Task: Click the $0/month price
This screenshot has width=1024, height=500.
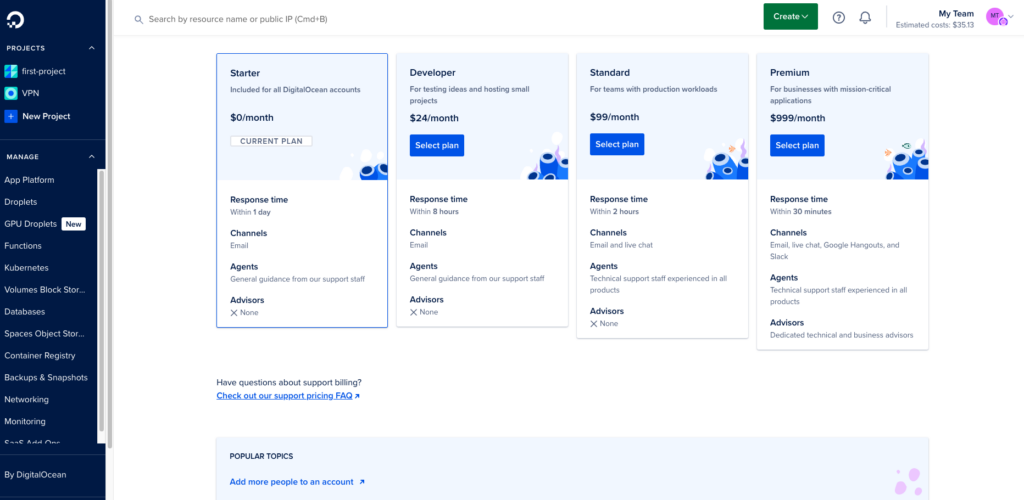Action: 252,118
